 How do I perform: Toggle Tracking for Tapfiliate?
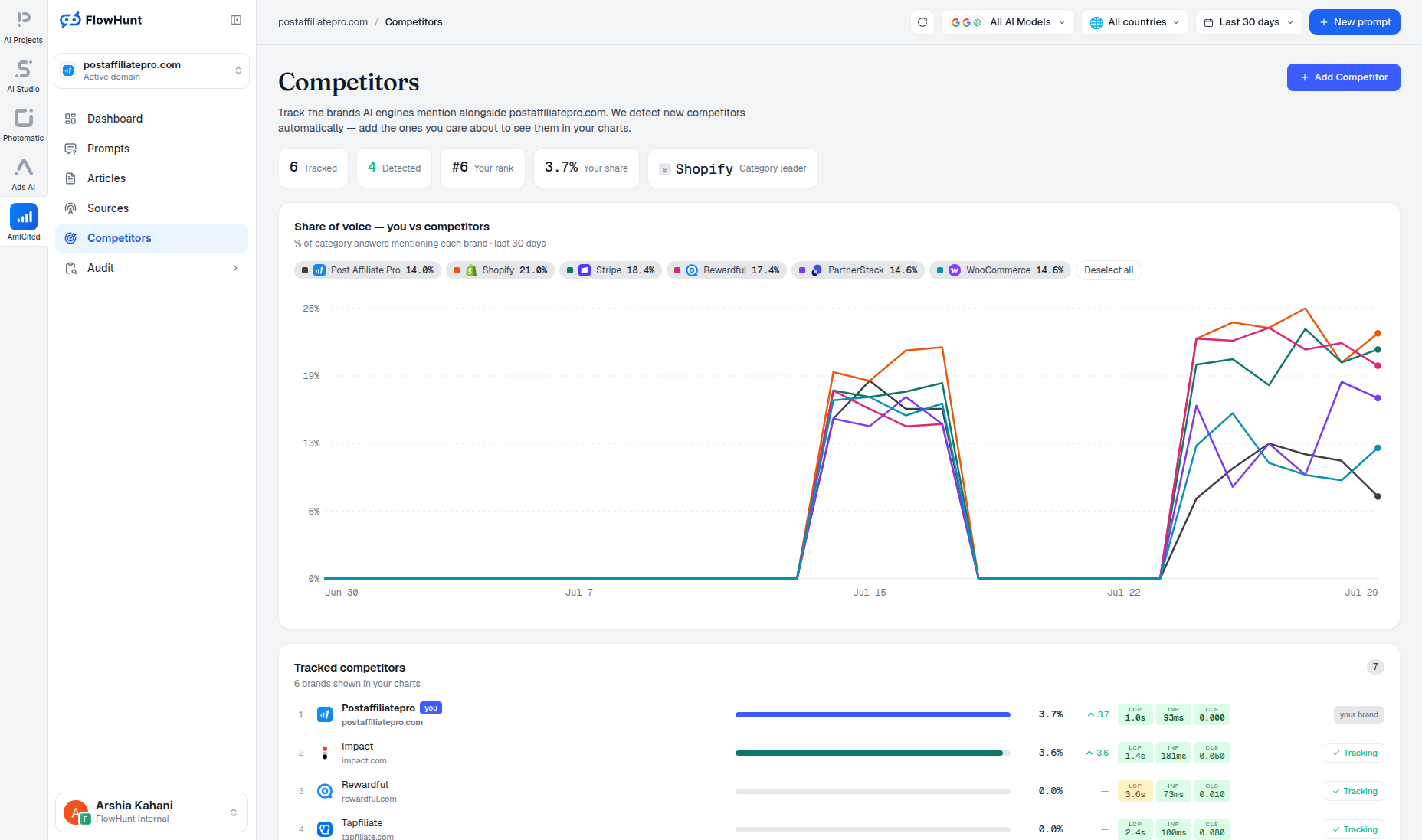(1355, 829)
